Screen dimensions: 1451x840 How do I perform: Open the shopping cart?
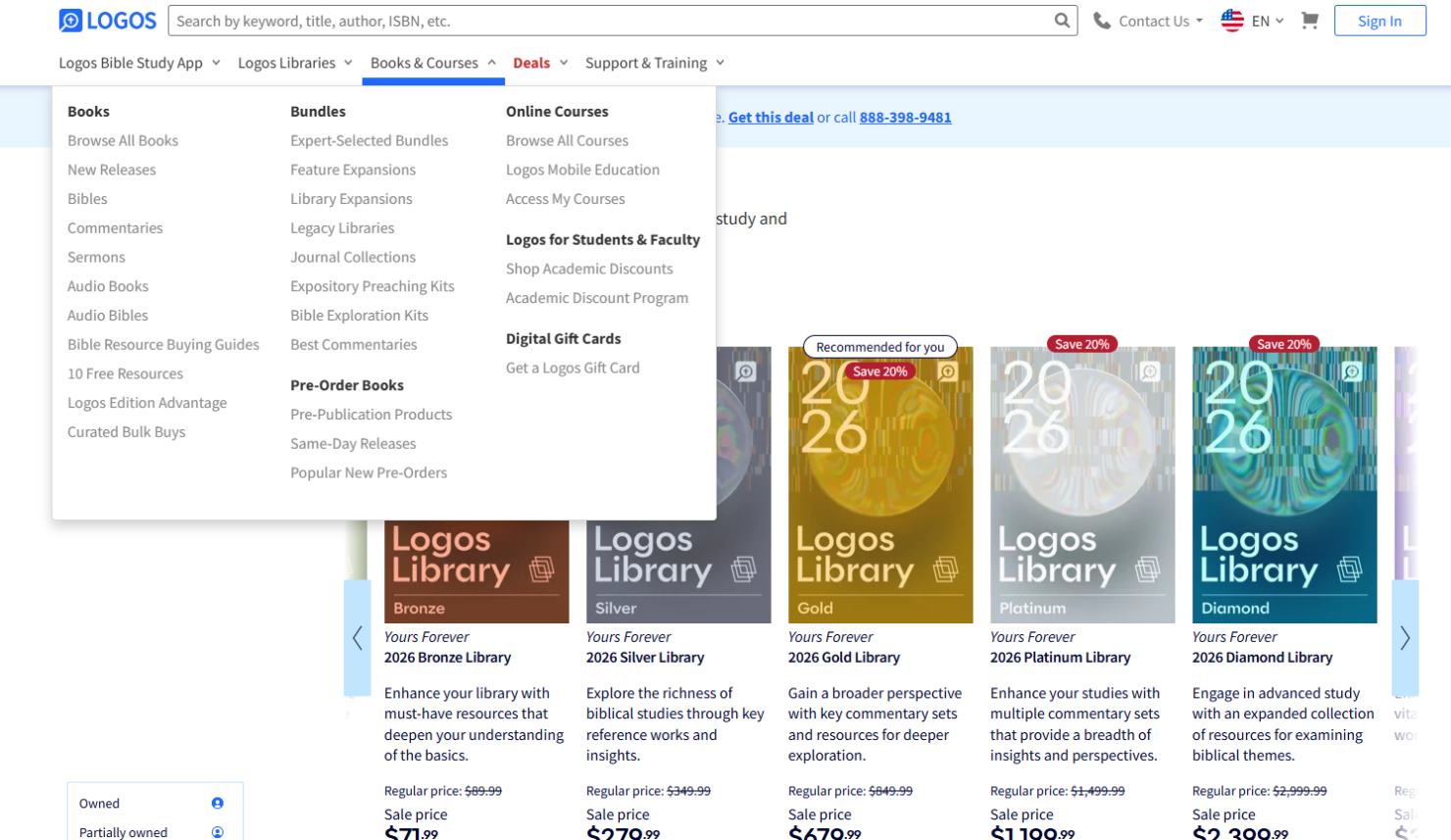[1310, 20]
